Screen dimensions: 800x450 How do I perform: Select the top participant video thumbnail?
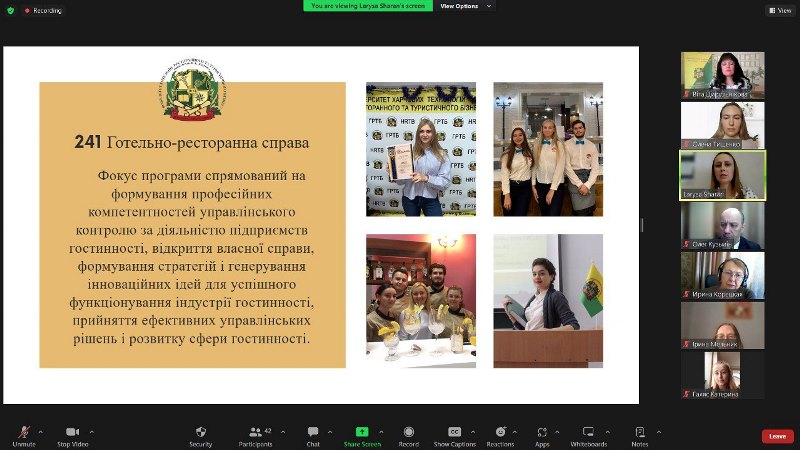point(722,75)
